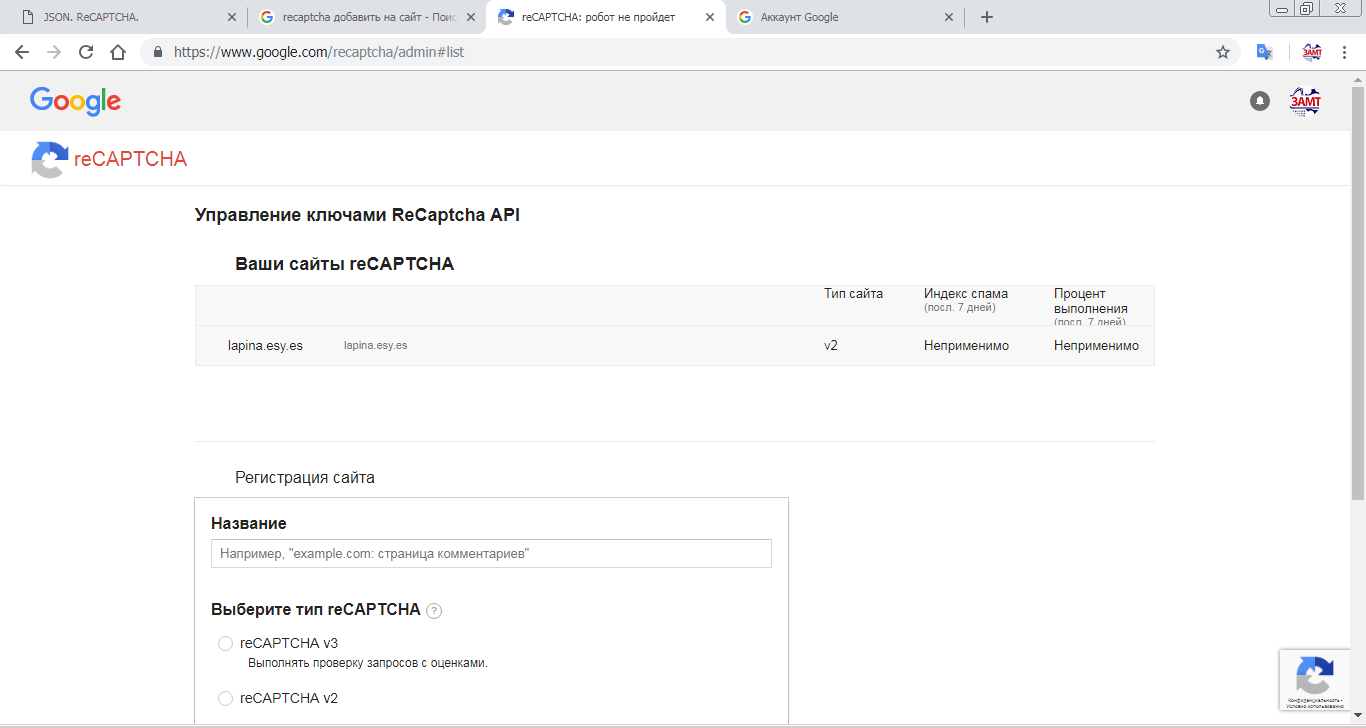The width and height of the screenshot is (1366, 728).
Task: Open a new browser tab
Action: pyautogui.click(x=987, y=17)
